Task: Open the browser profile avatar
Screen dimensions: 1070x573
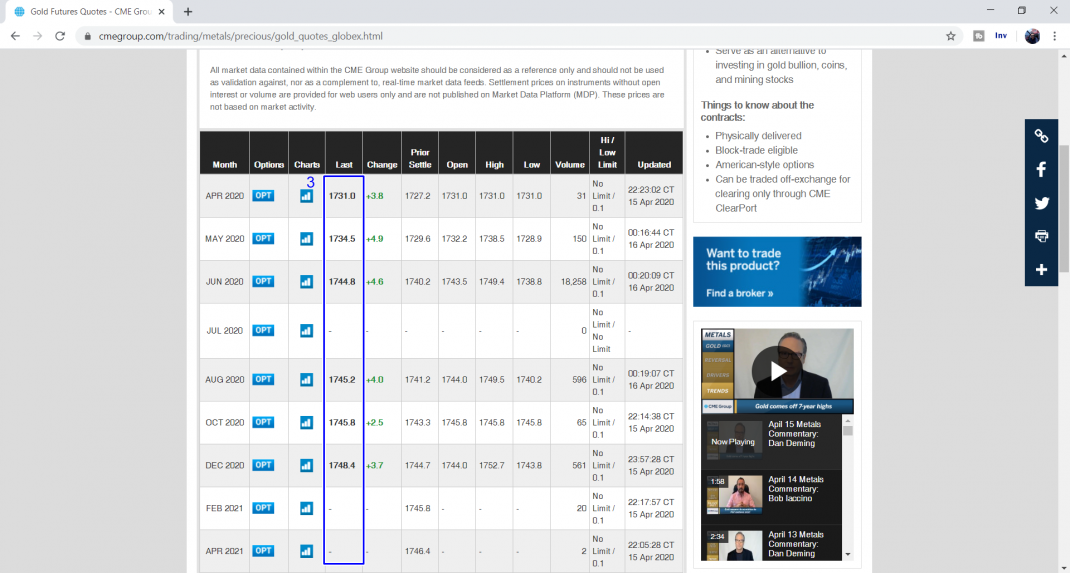Action: pyautogui.click(x=1032, y=36)
